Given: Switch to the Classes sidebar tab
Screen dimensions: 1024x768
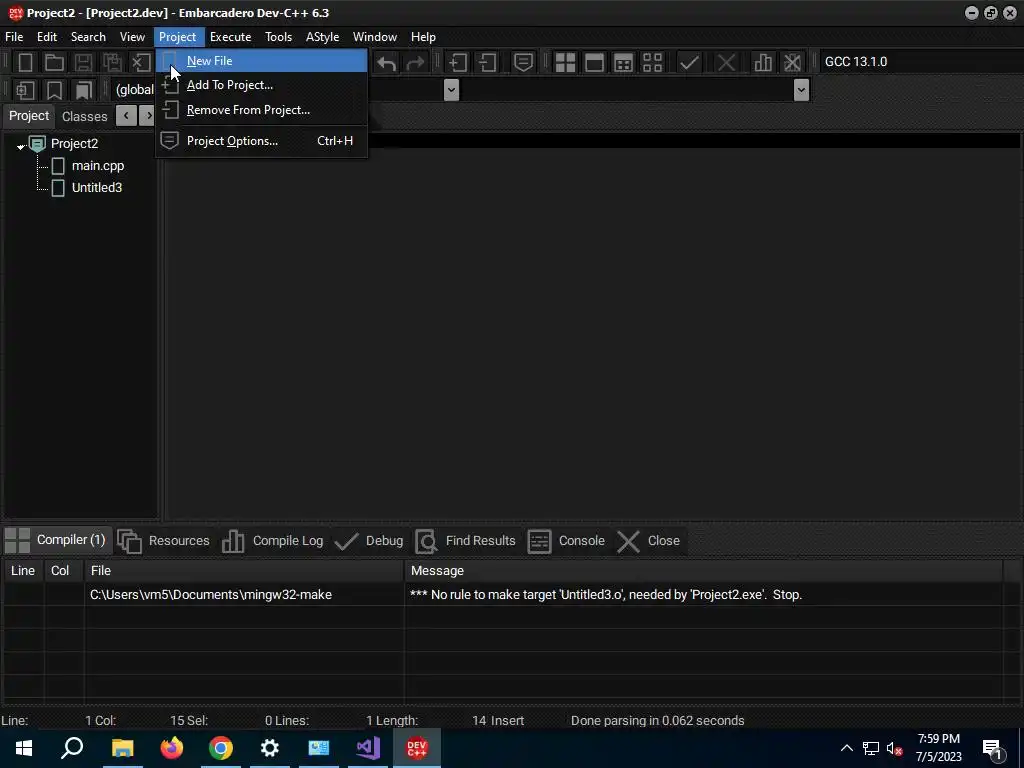Looking at the screenshot, I should [x=84, y=116].
